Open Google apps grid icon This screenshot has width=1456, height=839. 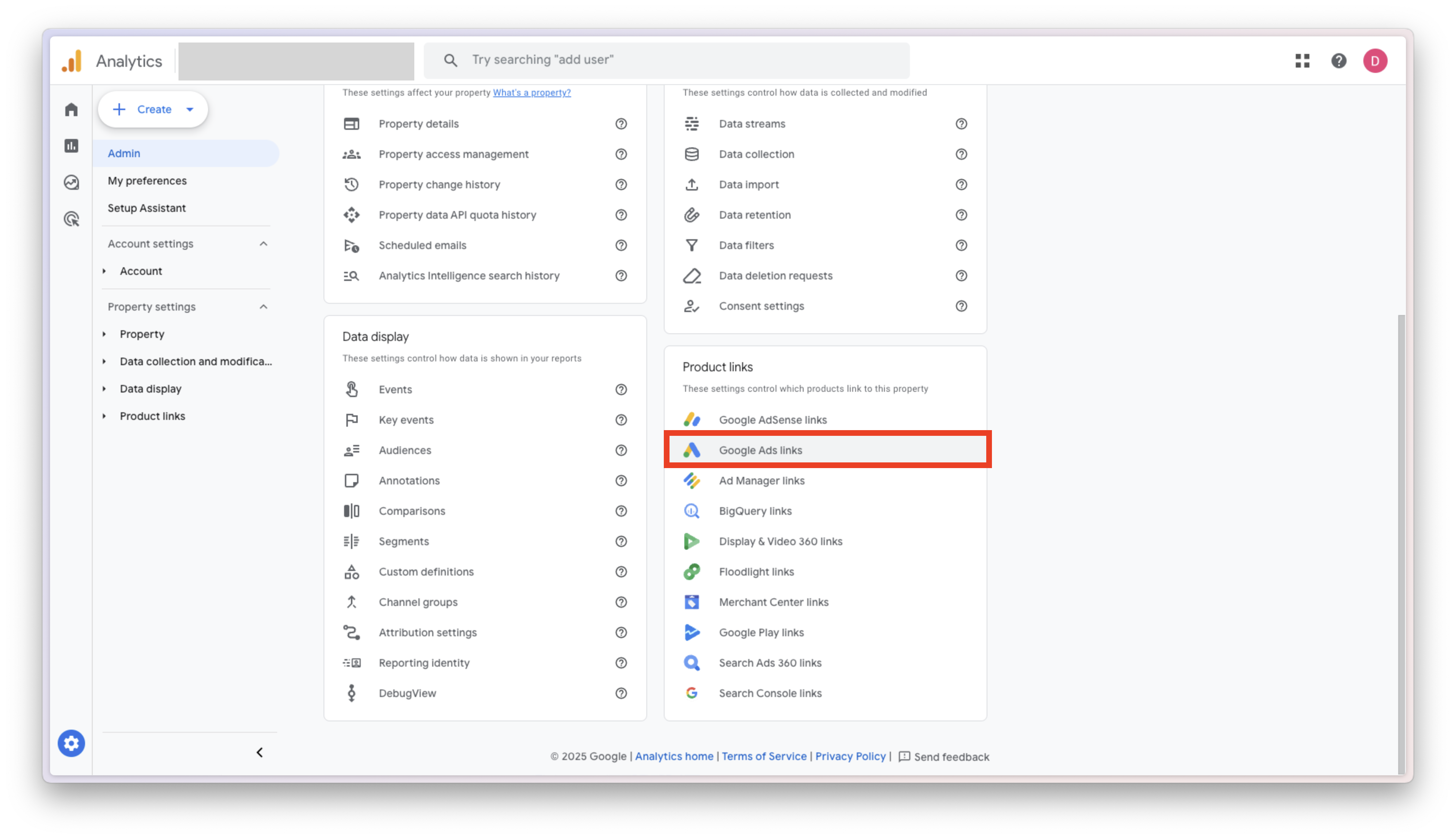click(1302, 60)
